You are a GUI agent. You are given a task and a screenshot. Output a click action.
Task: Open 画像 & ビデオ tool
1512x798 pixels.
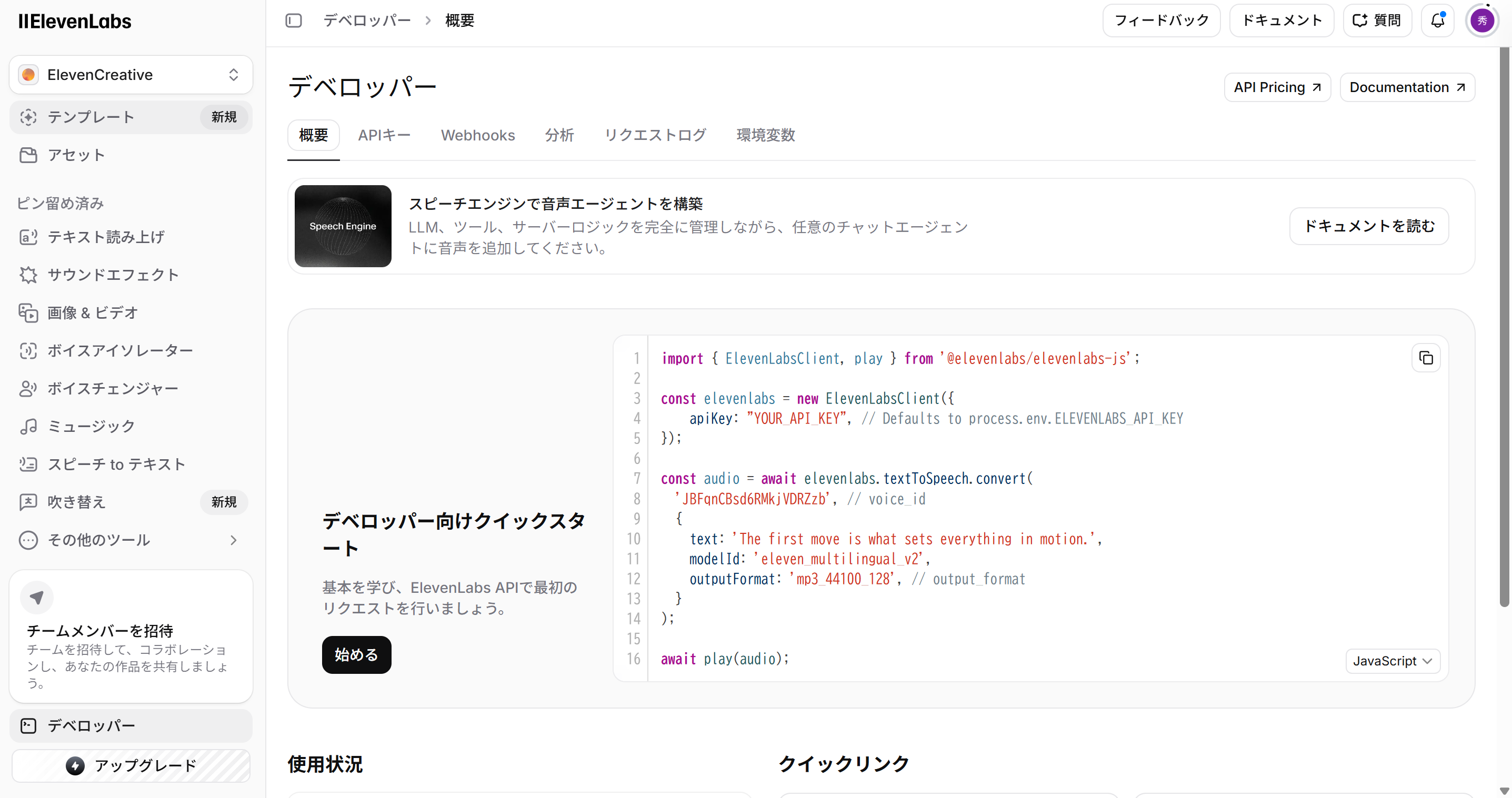point(131,313)
